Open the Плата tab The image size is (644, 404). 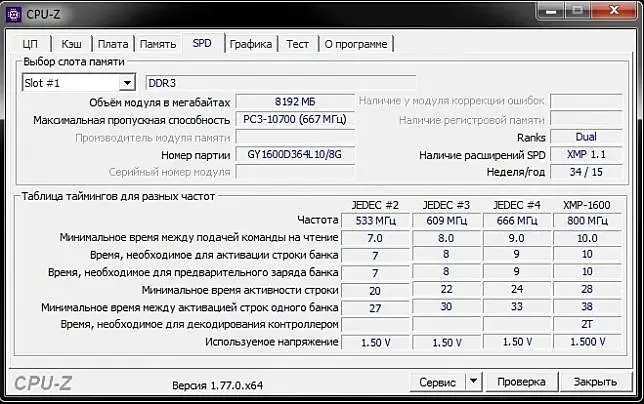113,44
